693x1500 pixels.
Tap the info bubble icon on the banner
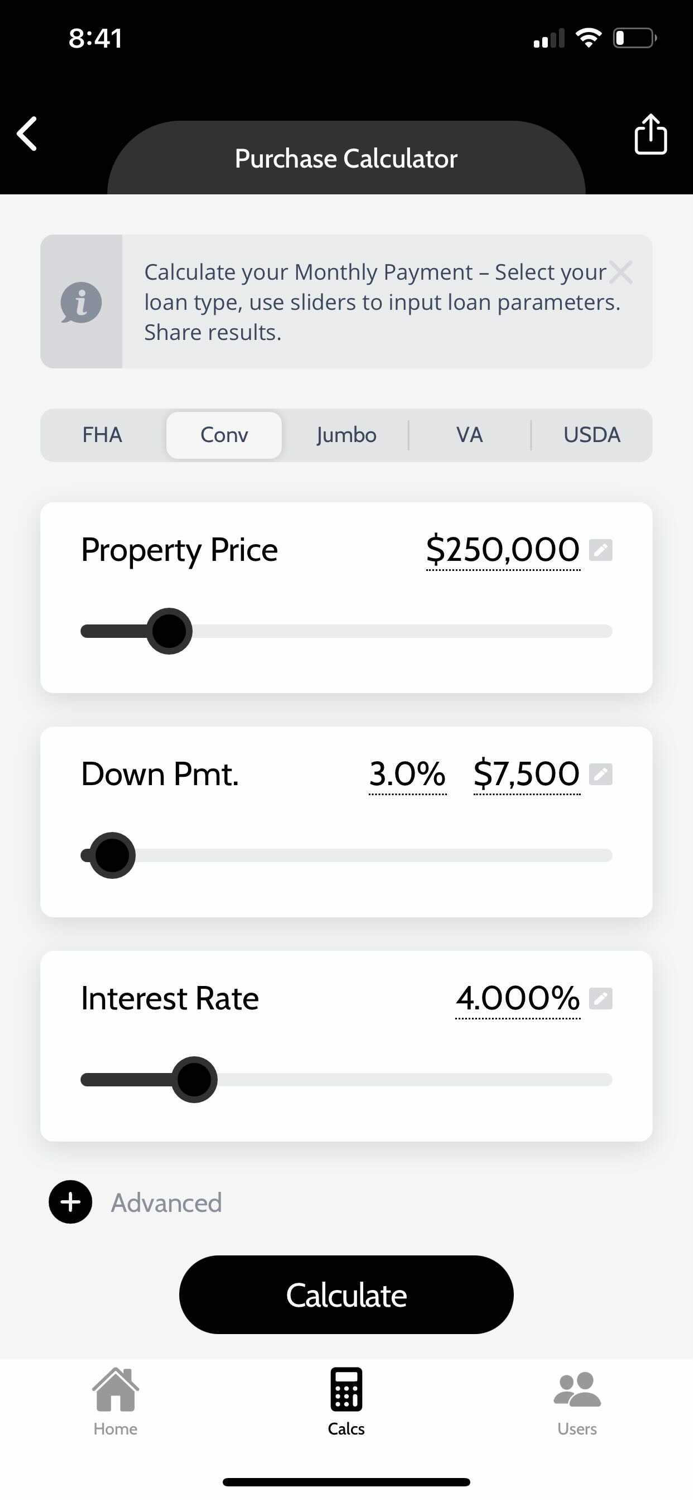[x=81, y=301]
